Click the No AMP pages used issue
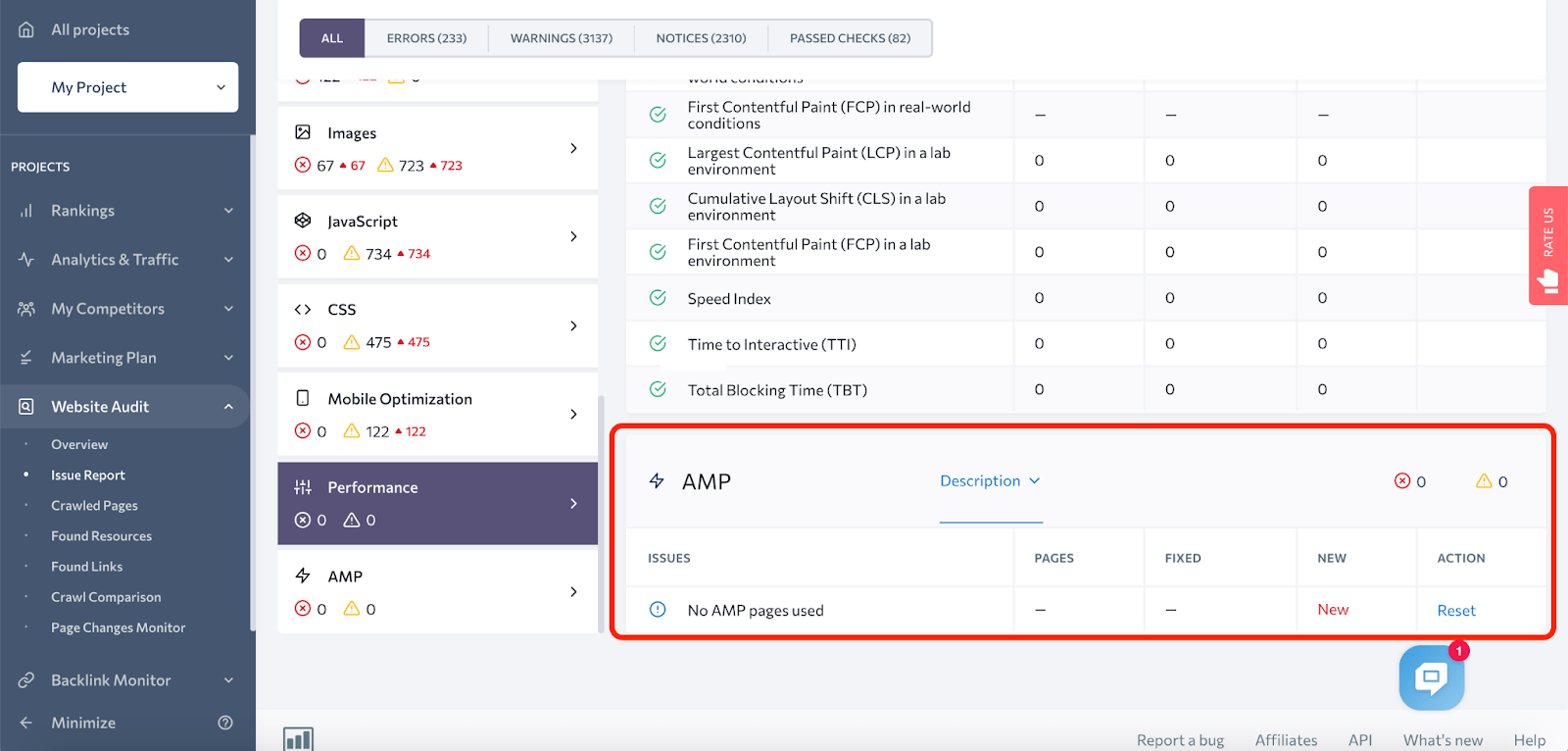This screenshot has width=1568, height=751. click(x=756, y=611)
